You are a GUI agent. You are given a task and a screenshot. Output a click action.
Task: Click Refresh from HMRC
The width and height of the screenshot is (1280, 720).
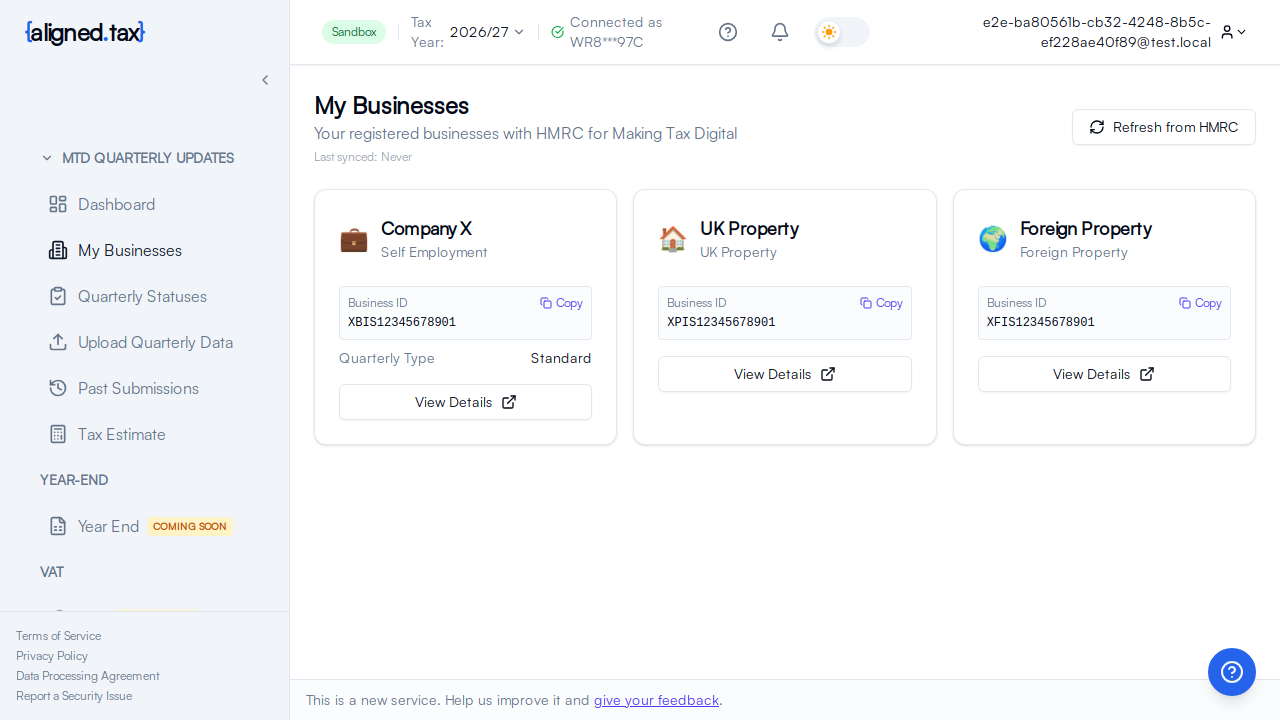click(1163, 127)
